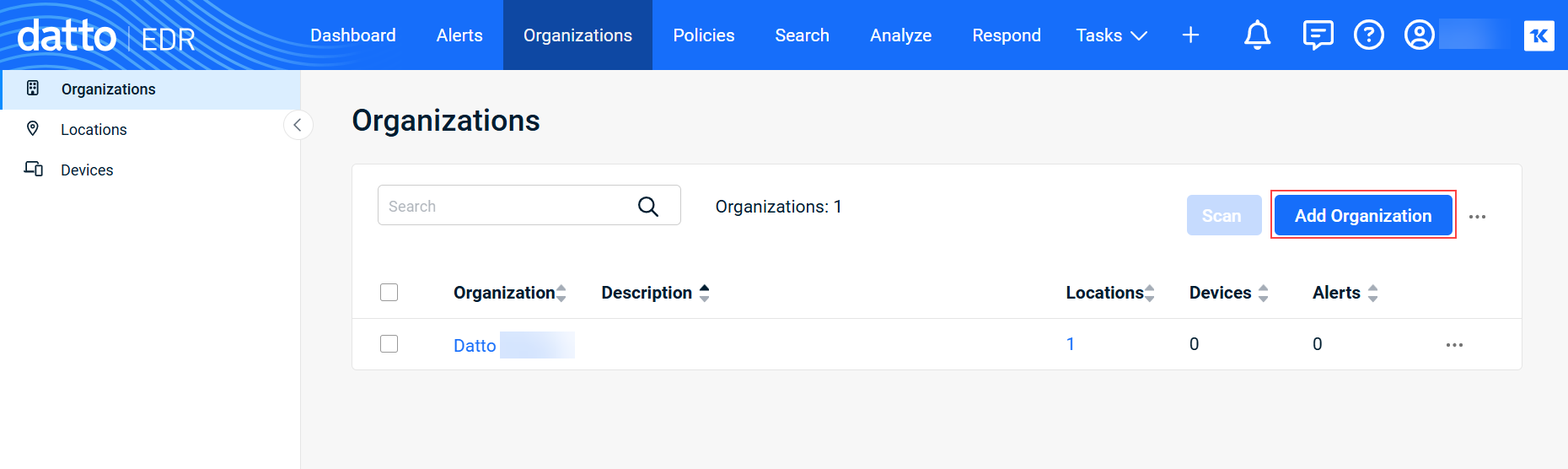Toggle the select-all checkbox in table header
Image resolution: width=1568 pixels, height=469 pixels.
pos(389,293)
